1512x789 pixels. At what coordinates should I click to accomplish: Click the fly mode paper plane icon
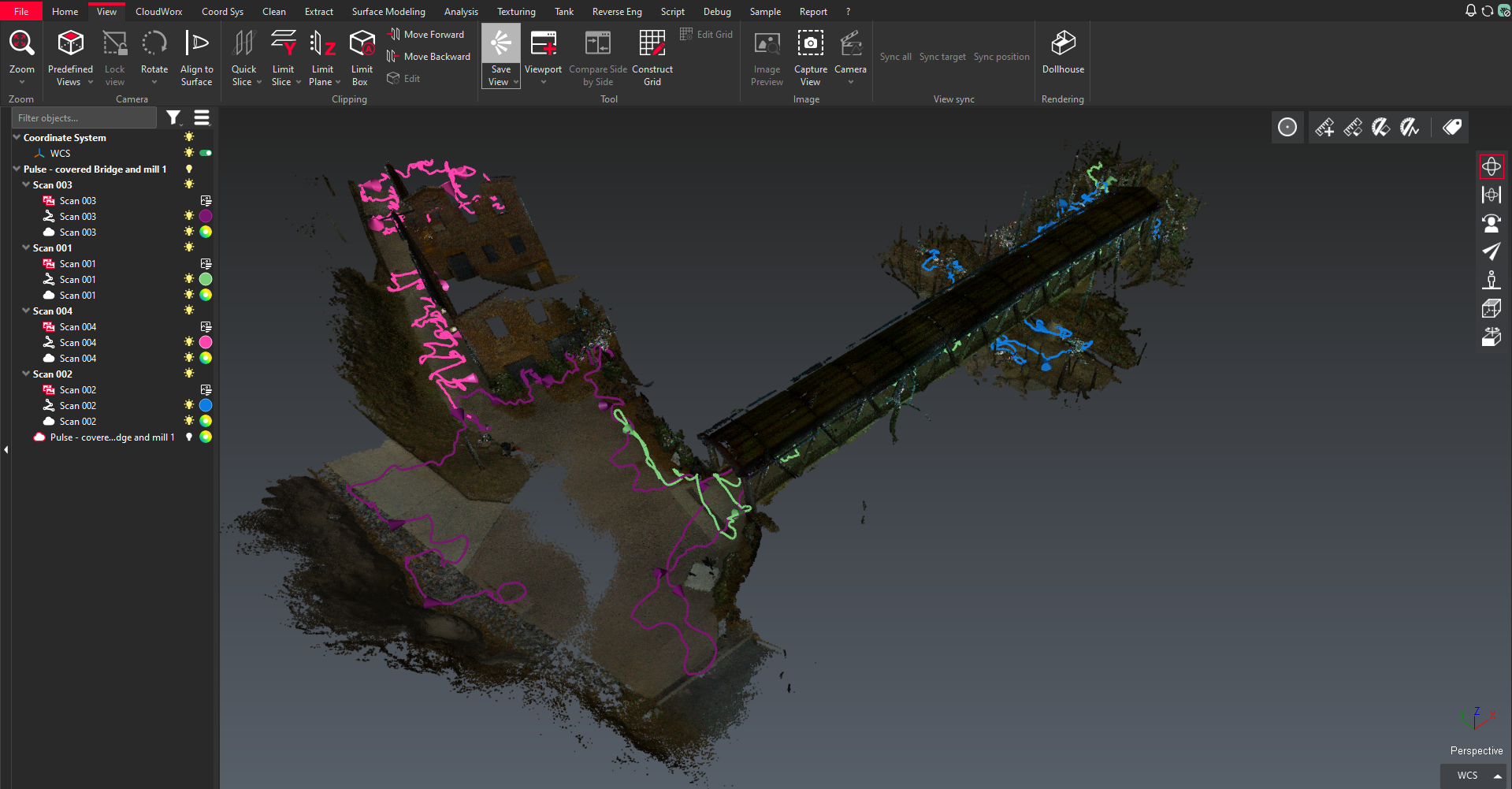point(1491,251)
